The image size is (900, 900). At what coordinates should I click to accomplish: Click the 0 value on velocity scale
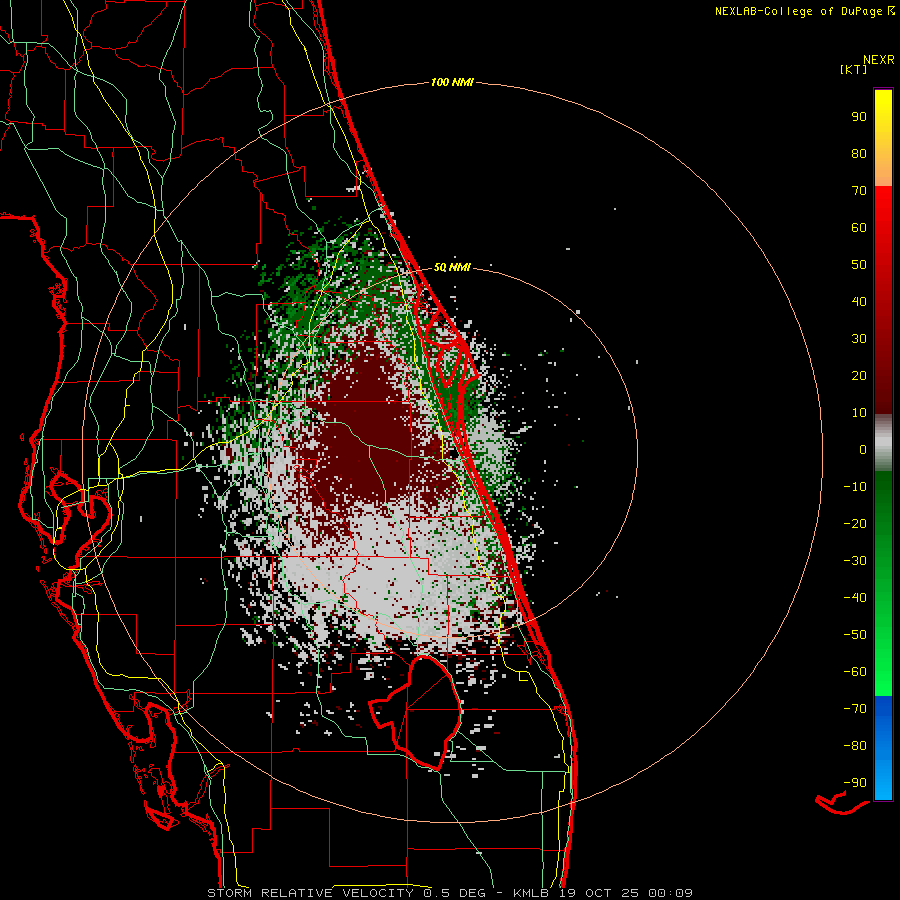tap(863, 449)
